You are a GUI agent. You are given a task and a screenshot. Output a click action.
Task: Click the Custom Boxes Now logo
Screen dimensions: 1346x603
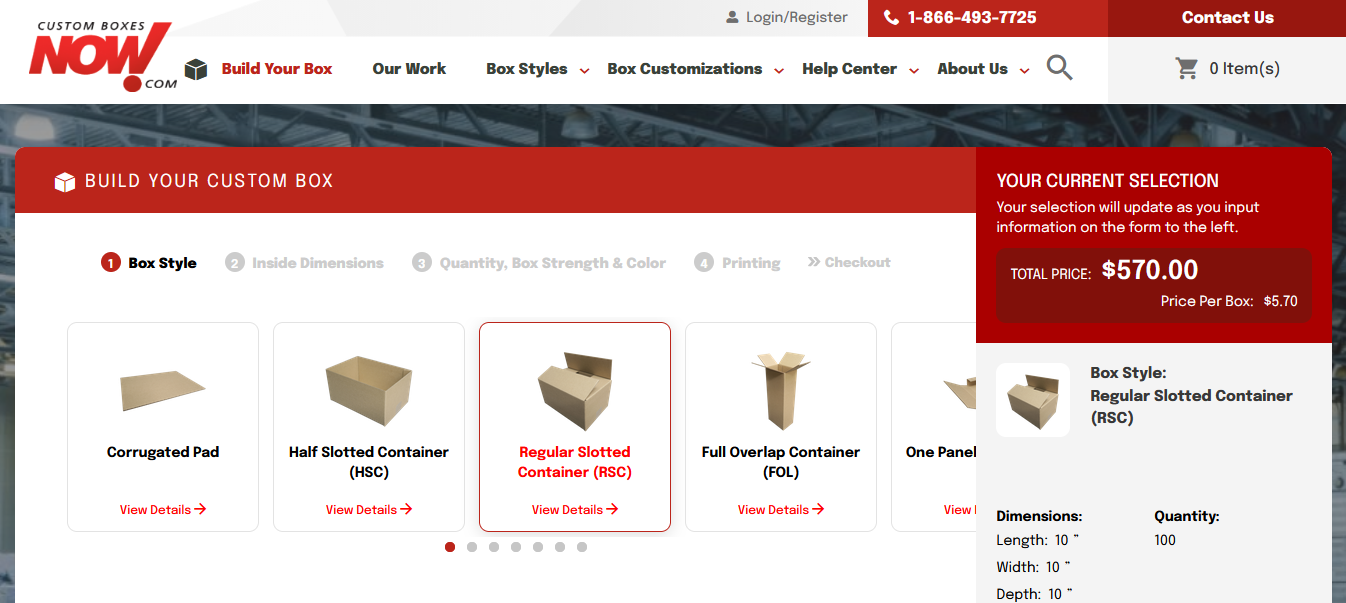tap(102, 56)
